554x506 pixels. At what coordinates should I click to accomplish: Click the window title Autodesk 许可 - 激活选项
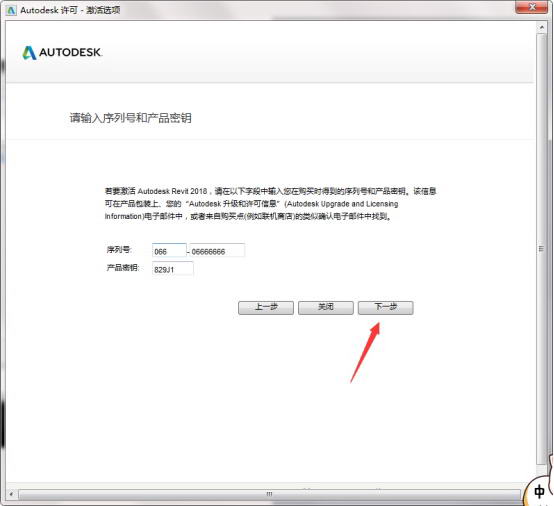tap(70, 10)
